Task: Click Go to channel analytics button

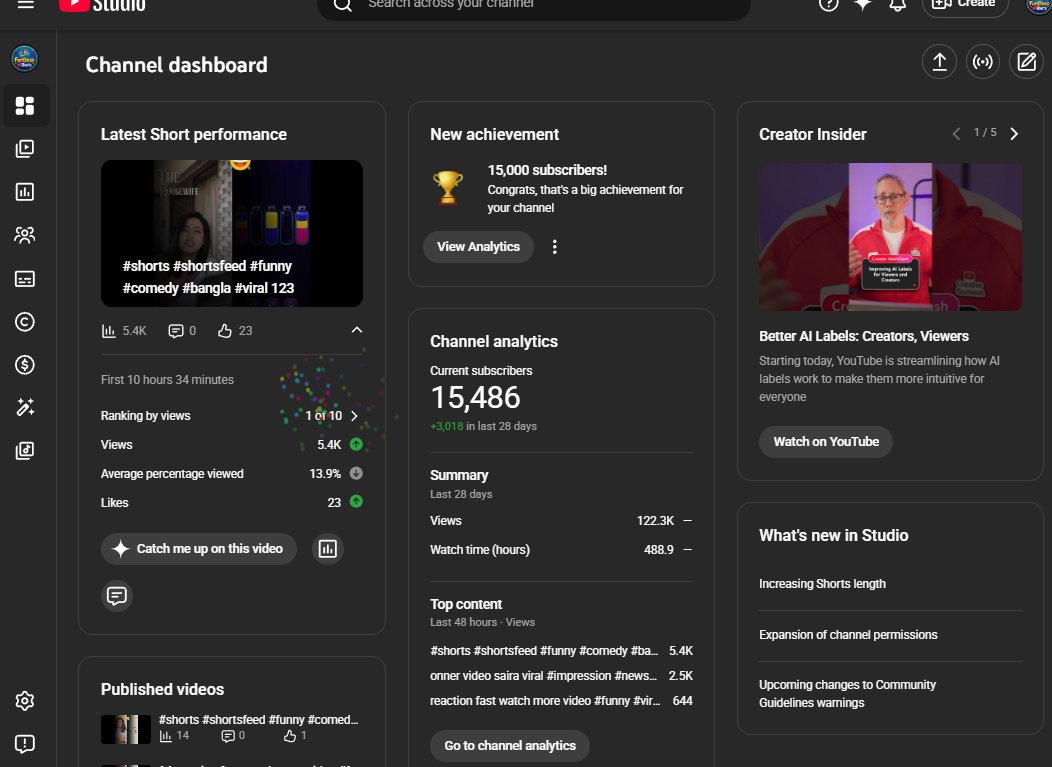Action: pos(510,746)
